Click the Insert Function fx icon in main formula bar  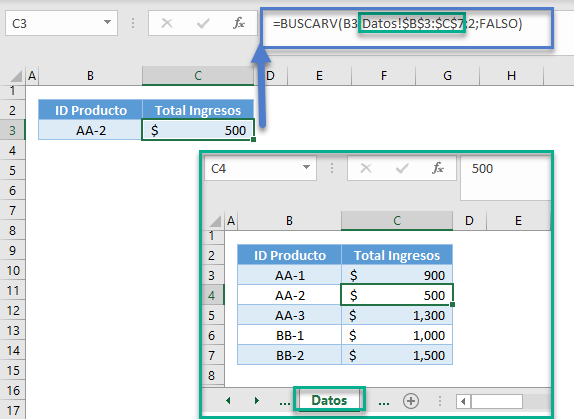[x=239, y=23]
